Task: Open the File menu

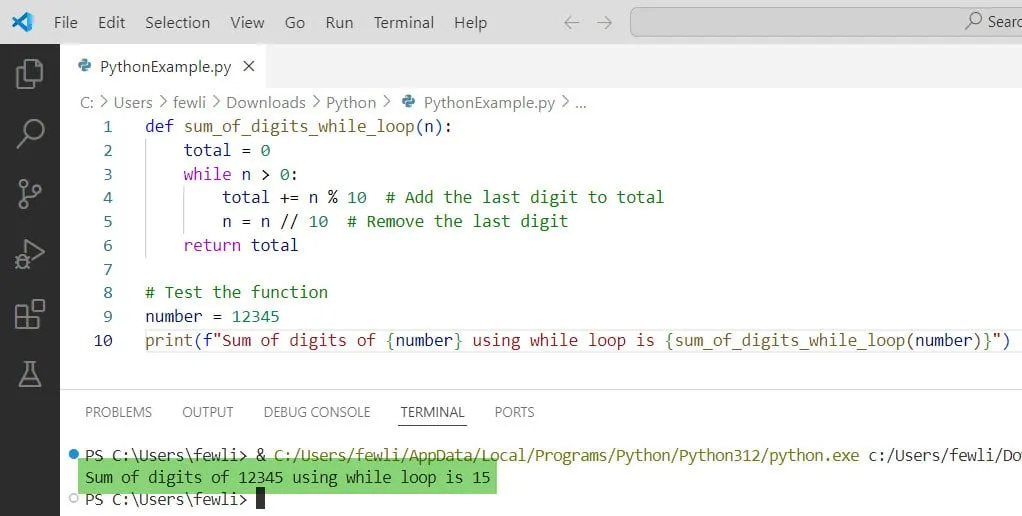Action: 66,22
